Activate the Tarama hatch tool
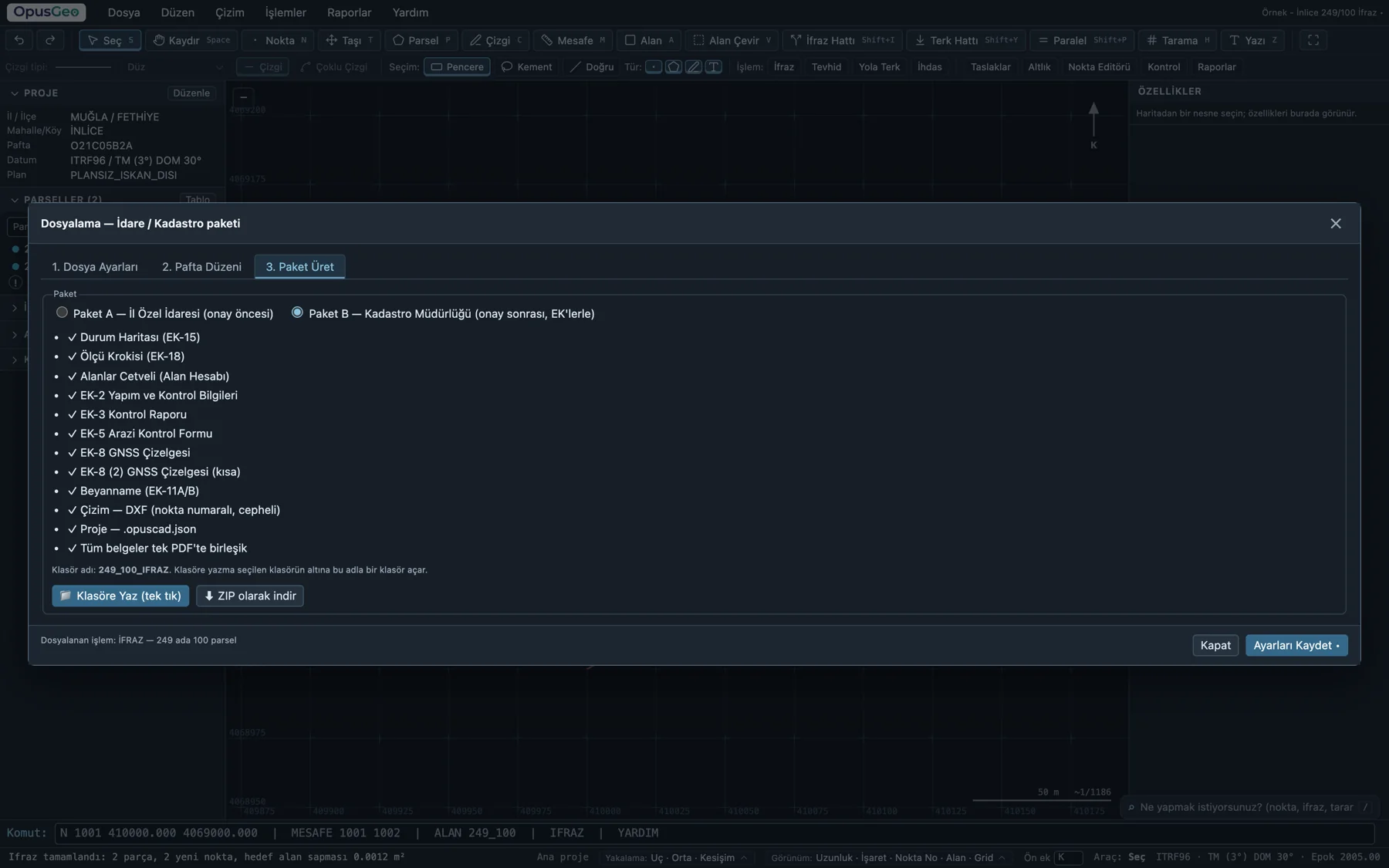The width and height of the screenshot is (1389, 868). point(1178,40)
